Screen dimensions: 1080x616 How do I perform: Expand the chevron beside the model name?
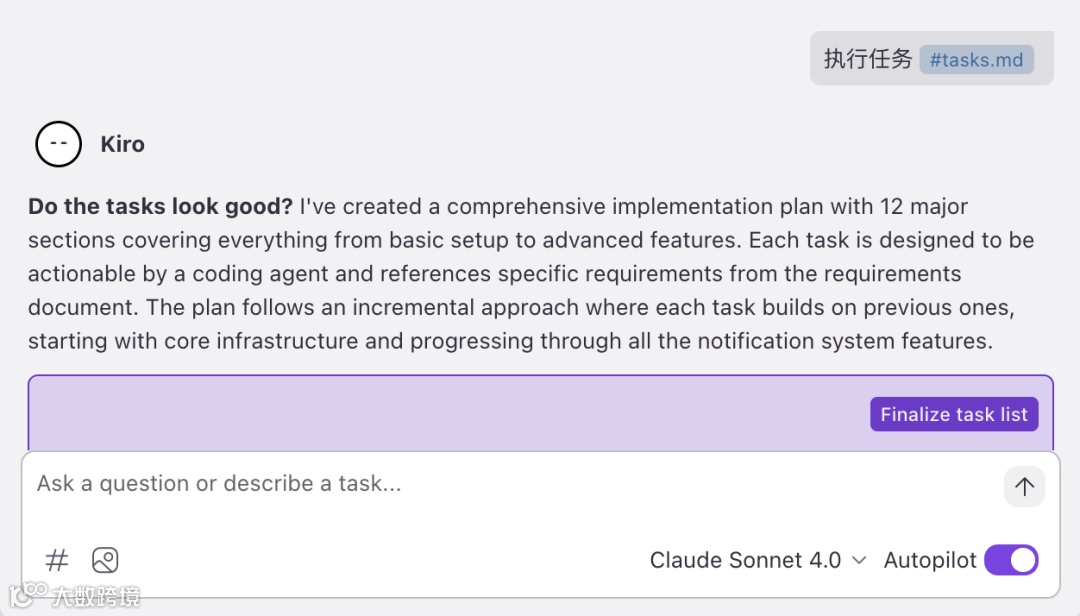point(859,560)
